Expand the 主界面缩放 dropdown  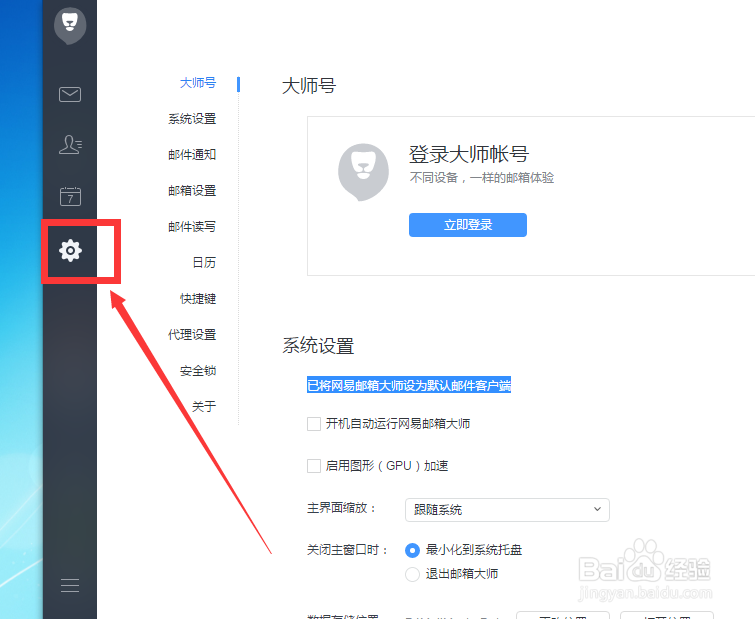tap(507, 510)
